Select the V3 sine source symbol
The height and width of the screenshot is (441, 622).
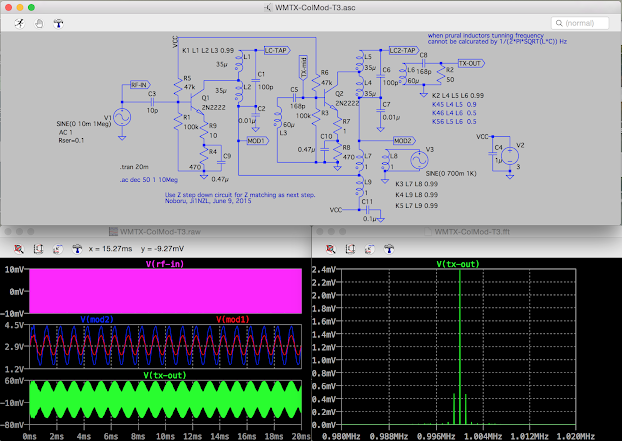(419, 160)
